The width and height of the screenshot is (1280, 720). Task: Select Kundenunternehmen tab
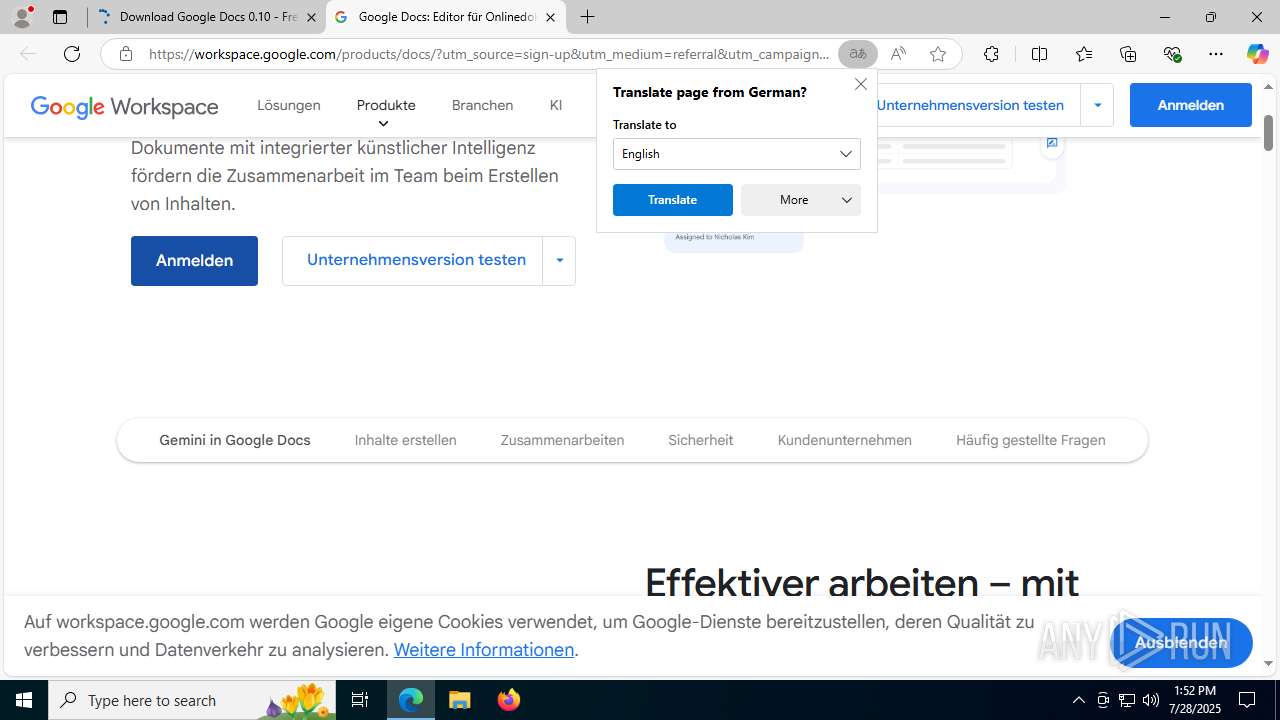point(844,440)
